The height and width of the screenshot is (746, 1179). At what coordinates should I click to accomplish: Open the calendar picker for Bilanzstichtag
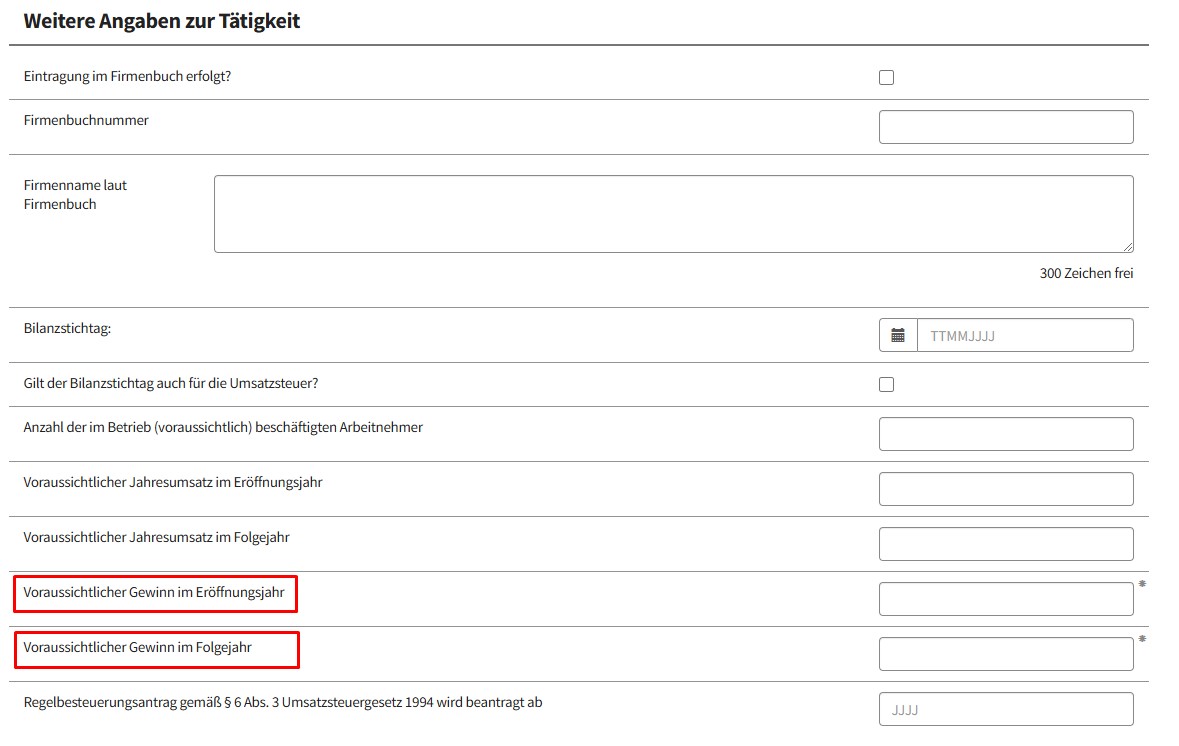pos(898,335)
